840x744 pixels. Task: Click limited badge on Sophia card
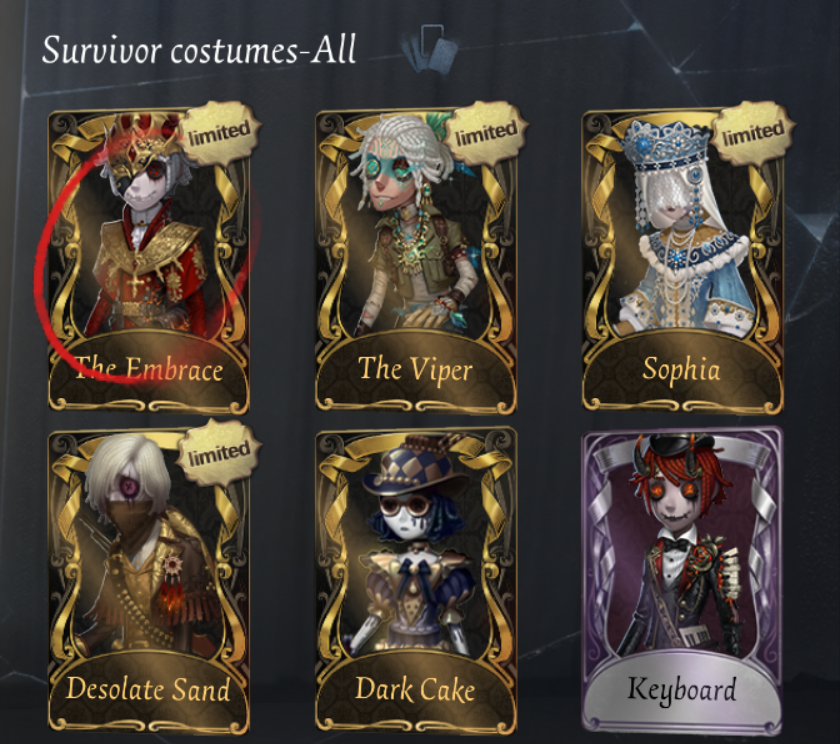[x=753, y=132]
